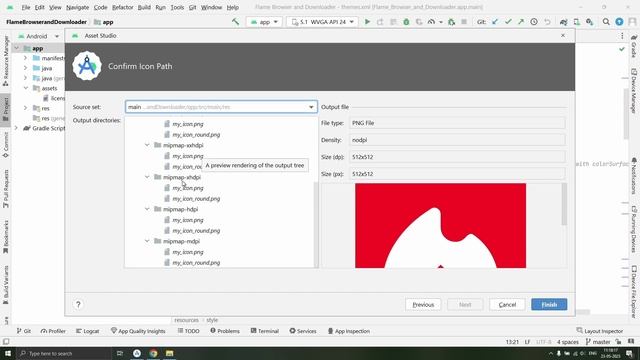Viewport: 640px width, 360px height.
Task: Open the Bookmarks side panel
Action: 6,237
